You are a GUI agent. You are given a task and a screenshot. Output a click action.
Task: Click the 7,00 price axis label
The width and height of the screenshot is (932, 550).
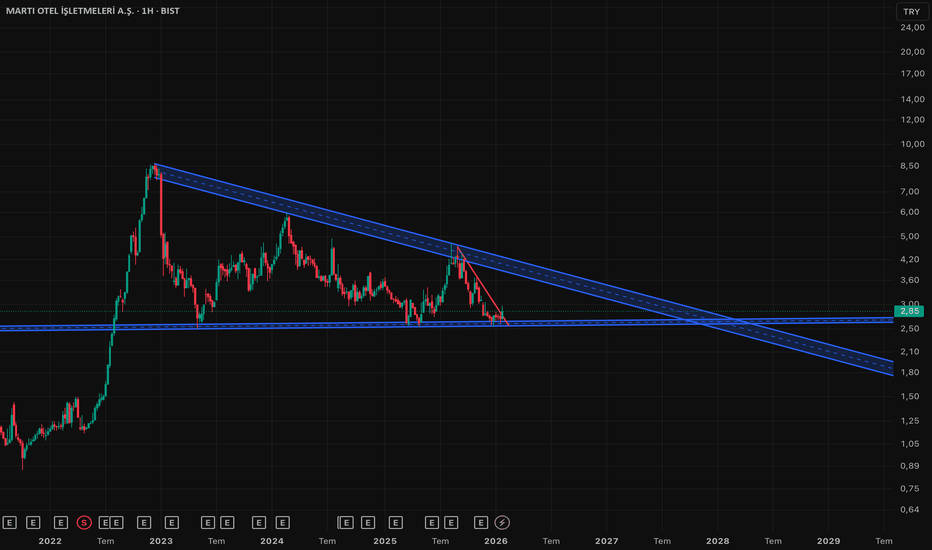910,191
